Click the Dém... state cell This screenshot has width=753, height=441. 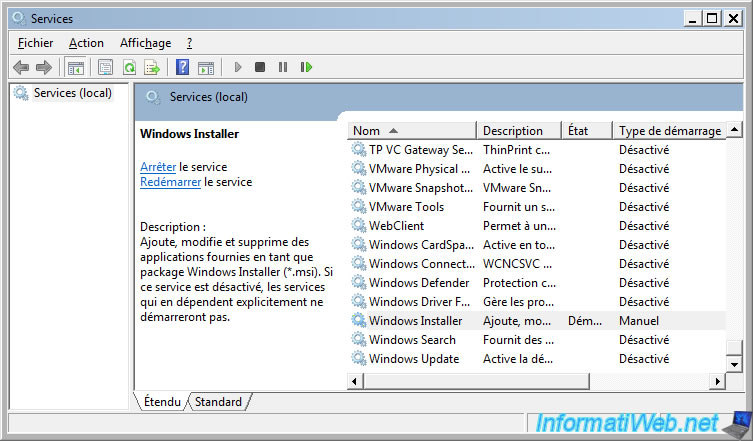[x=584, y=320]
